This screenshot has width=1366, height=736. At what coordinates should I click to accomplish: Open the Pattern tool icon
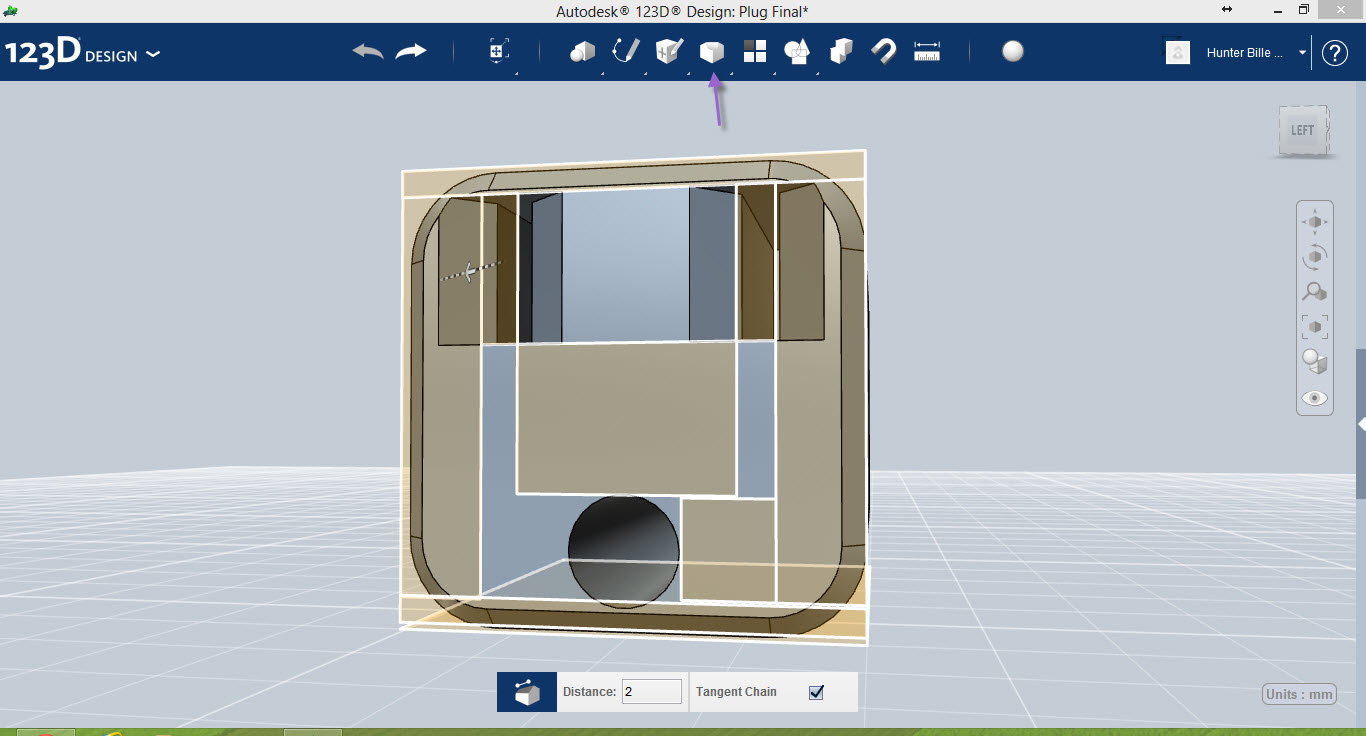pos(755,52)
